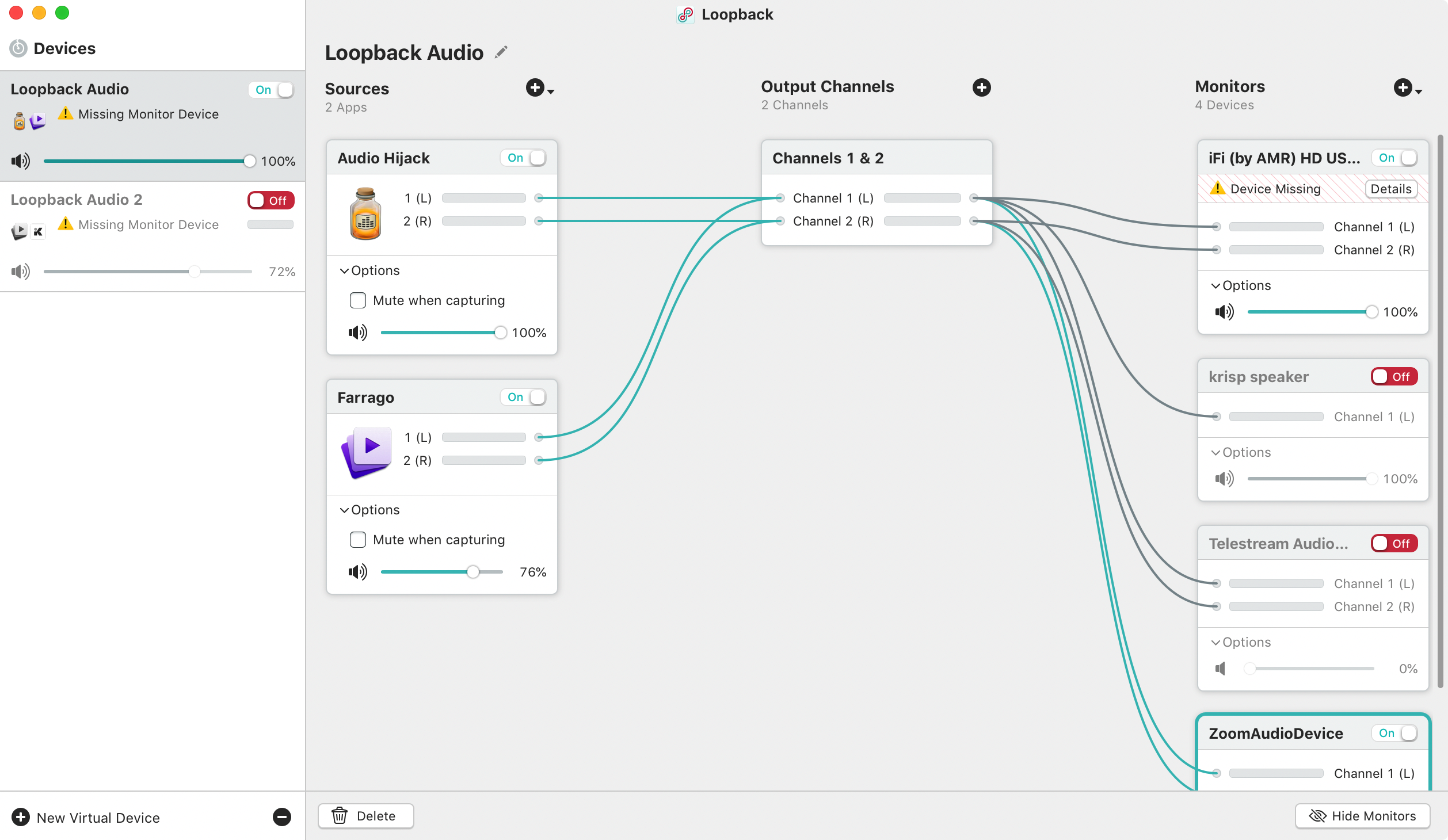Click the Hide Monitors button
Screen dimensions: 1448x840
[1363, 816]
